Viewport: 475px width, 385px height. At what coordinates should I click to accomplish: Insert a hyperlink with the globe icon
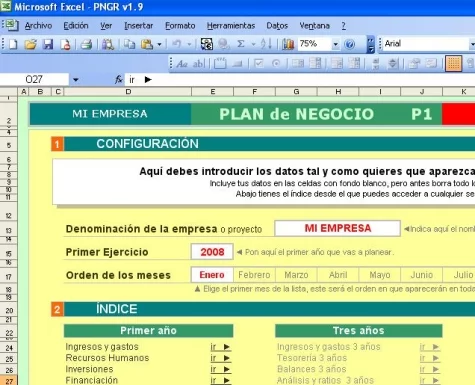[x=223, y=44]
